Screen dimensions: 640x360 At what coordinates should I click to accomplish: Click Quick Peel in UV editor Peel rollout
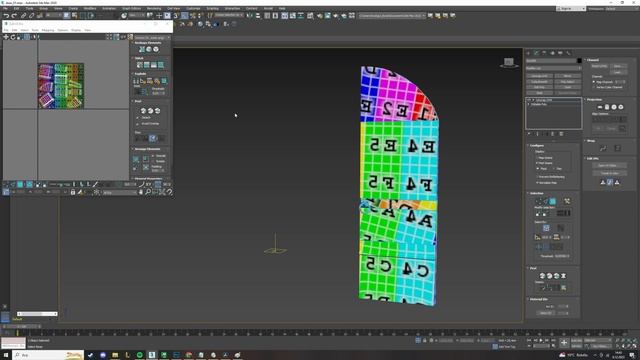[143, 111]
